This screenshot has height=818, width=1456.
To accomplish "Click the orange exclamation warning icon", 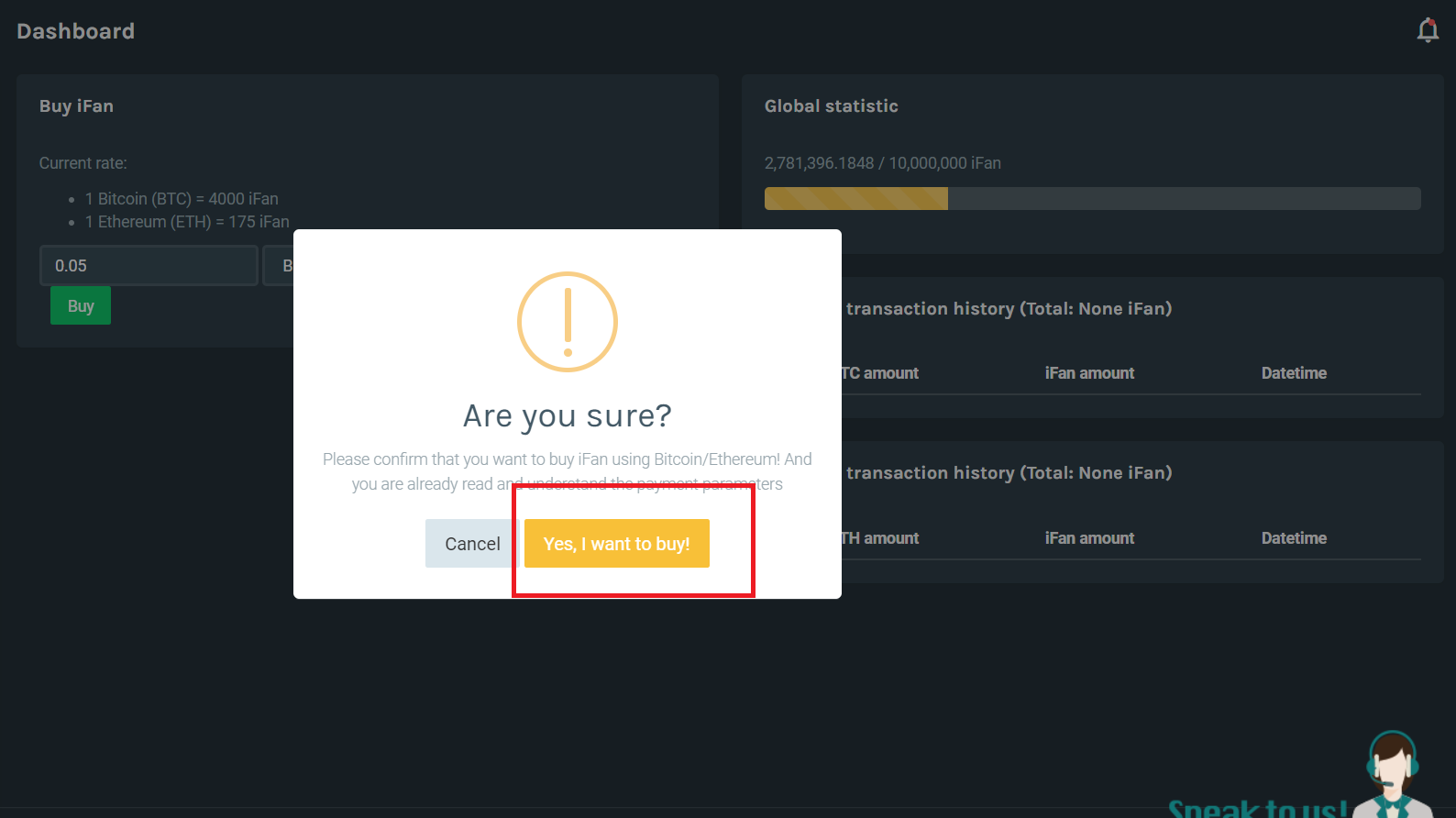I will 568,322.
